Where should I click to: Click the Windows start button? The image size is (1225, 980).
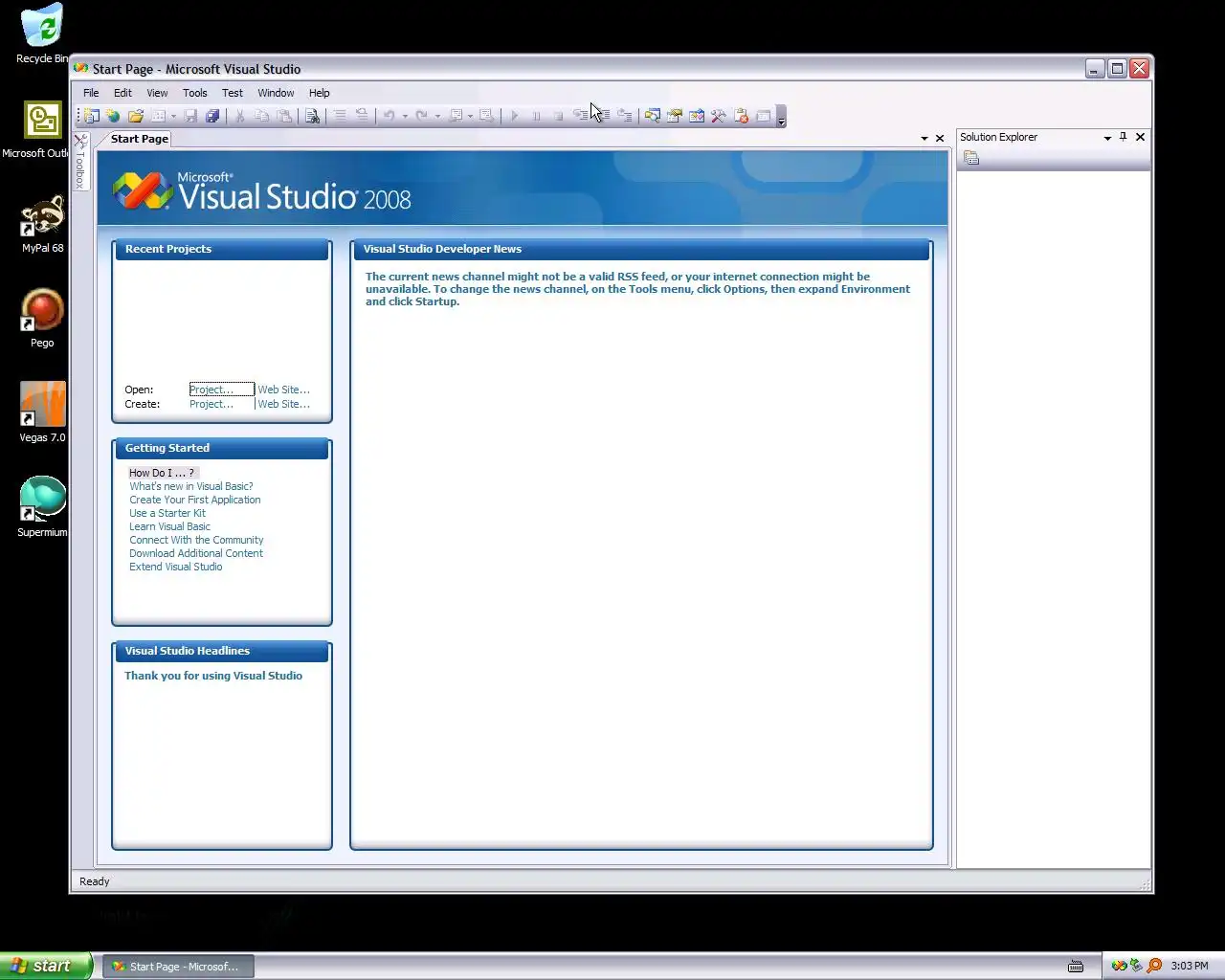[47, 966]
